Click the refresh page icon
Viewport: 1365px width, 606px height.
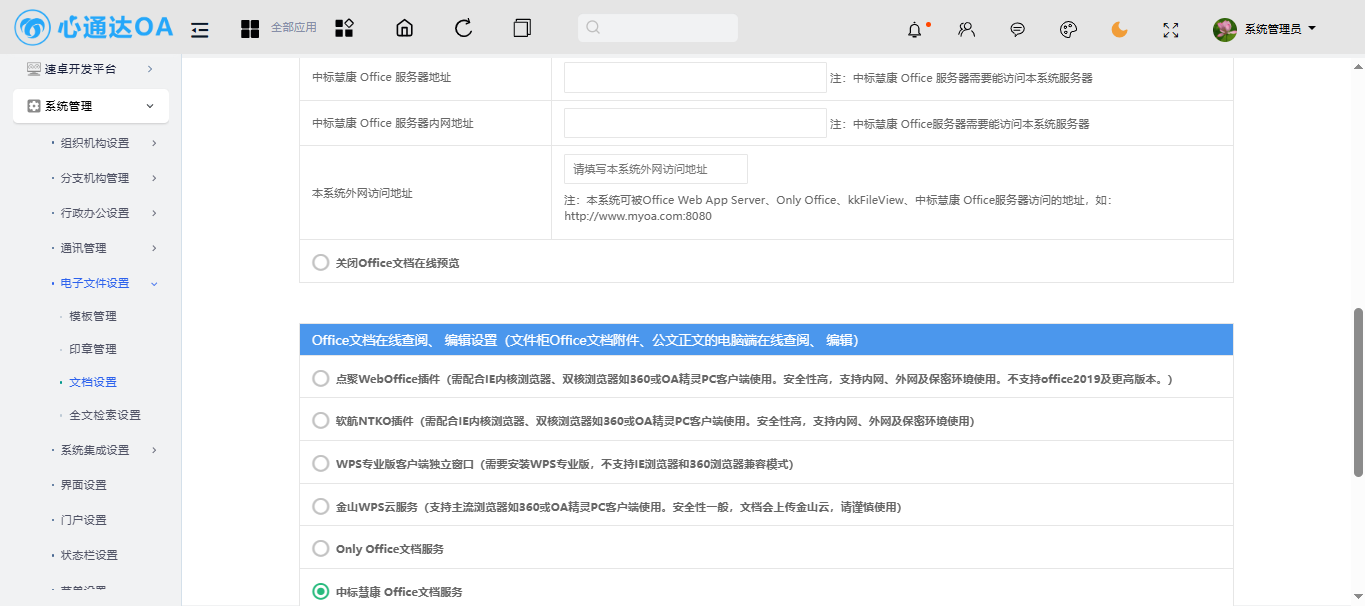463,28
